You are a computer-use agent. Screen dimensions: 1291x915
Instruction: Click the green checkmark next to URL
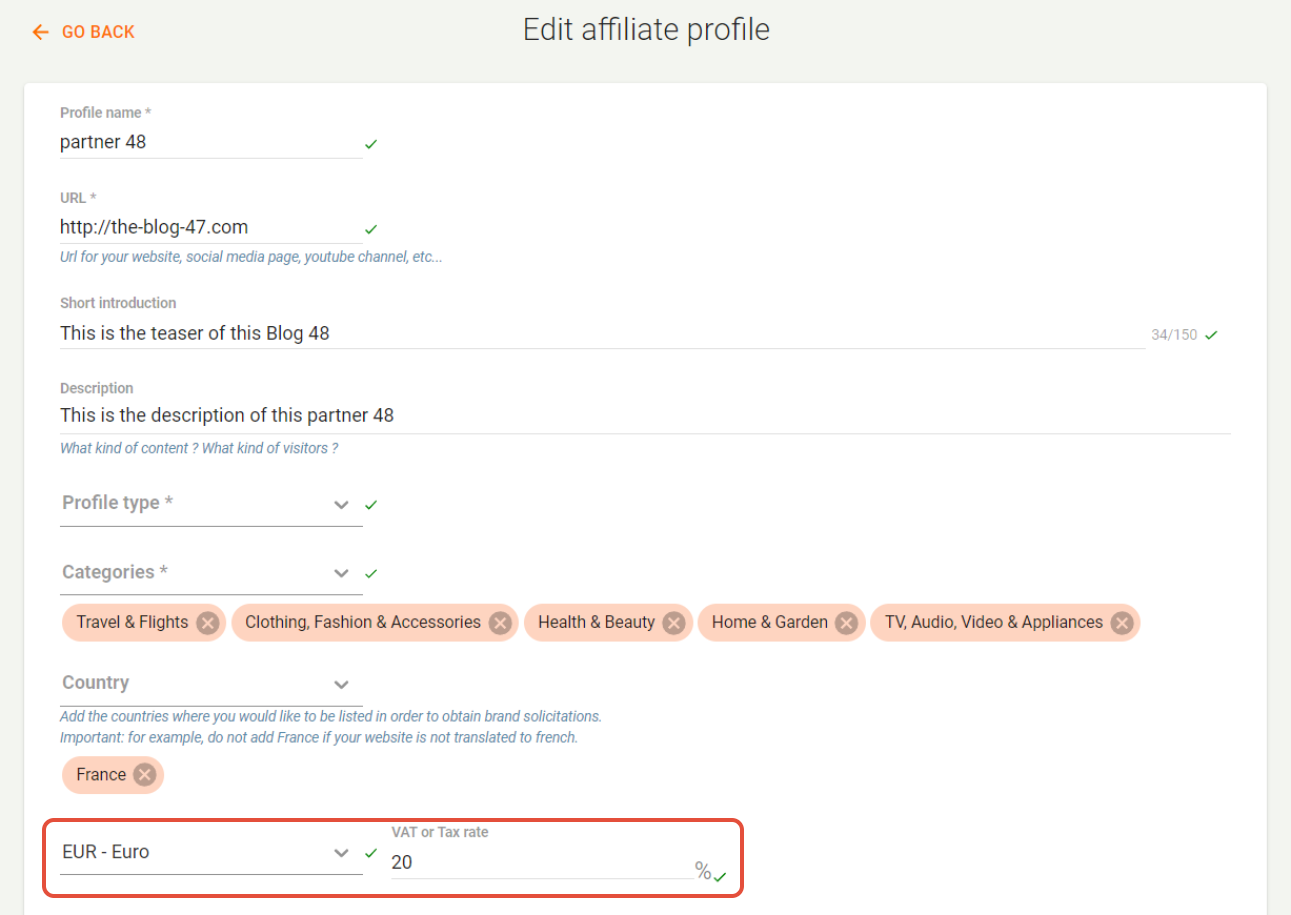point(371,229)
